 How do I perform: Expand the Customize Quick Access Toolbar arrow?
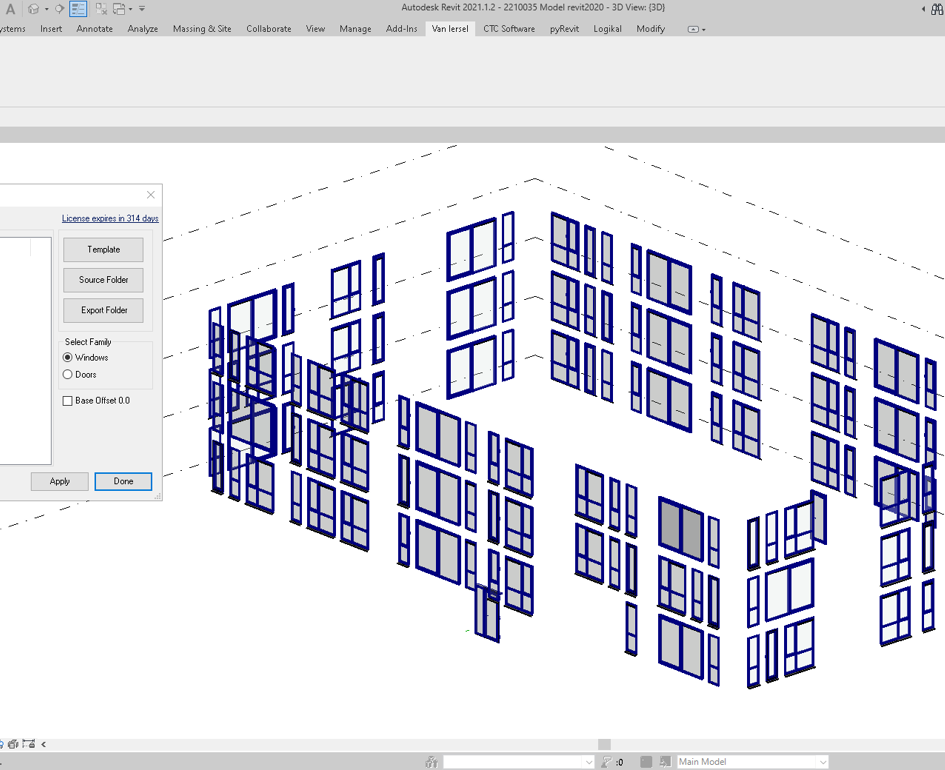(142, 9)
